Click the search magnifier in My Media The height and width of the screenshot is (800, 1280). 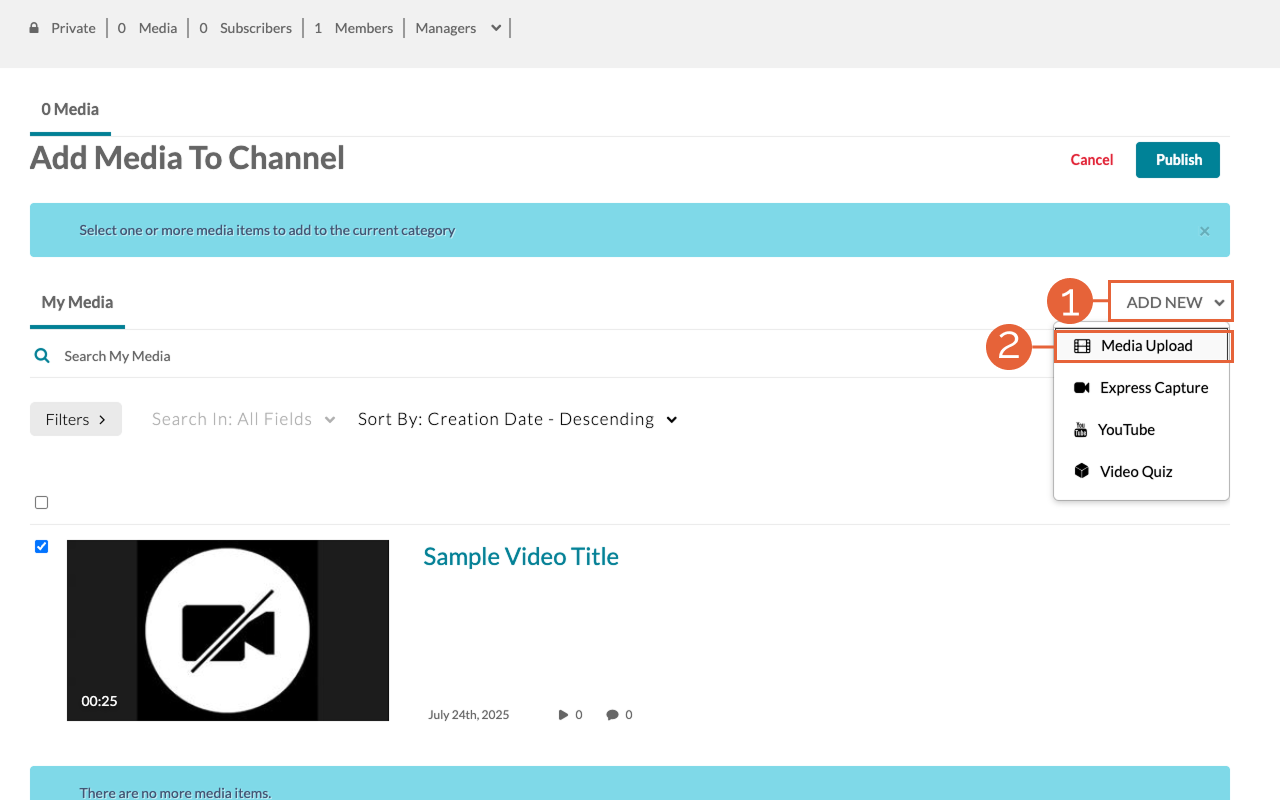[x=41, y=355]
